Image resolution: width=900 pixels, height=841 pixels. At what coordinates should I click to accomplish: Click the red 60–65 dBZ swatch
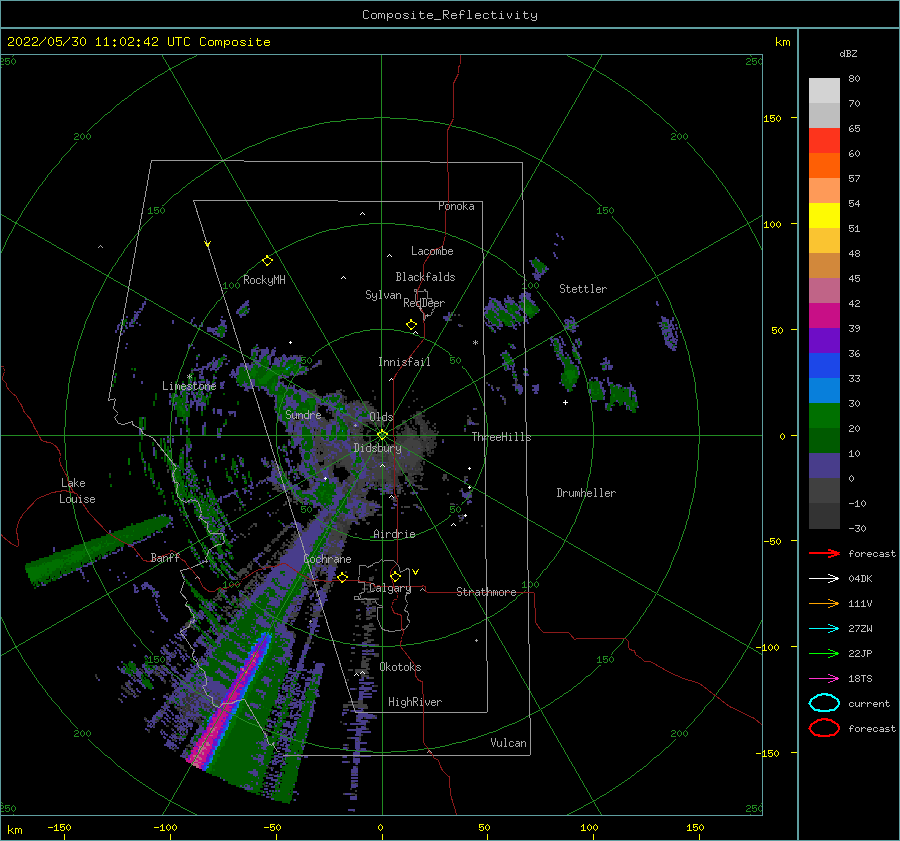click(824, 141)
